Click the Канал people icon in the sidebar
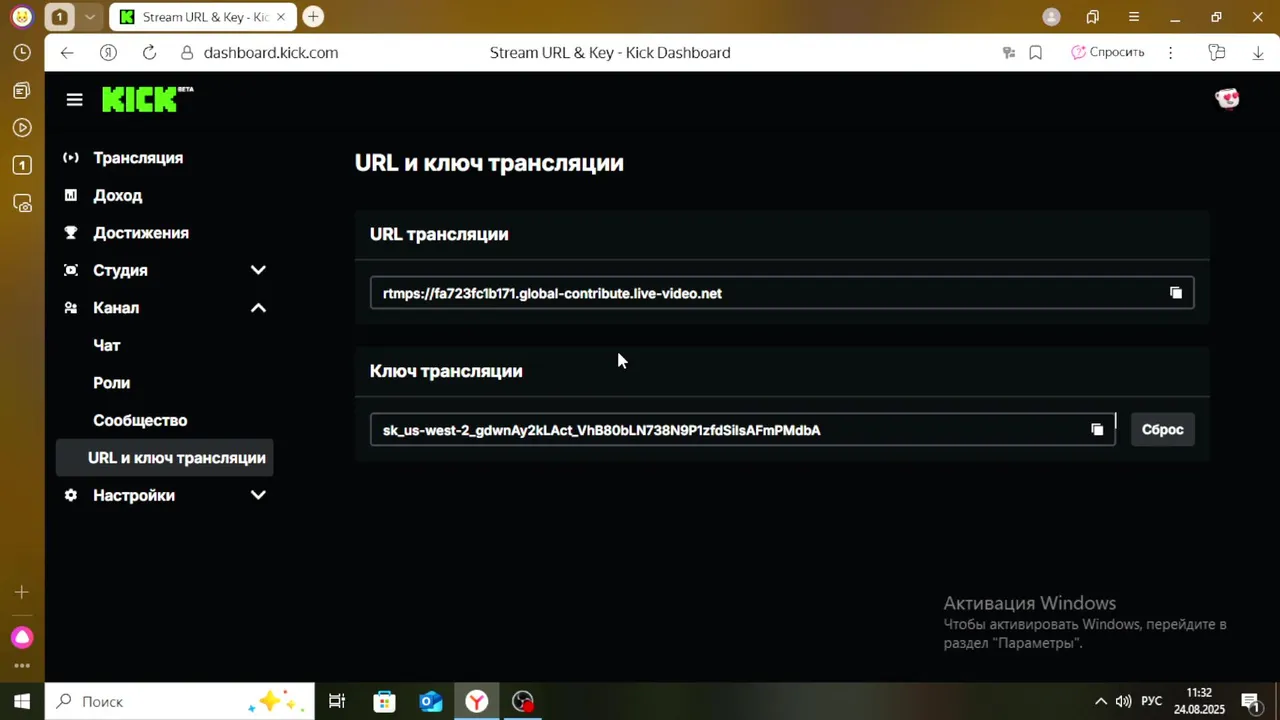The image size is (1280, 720). coord(70,308)
